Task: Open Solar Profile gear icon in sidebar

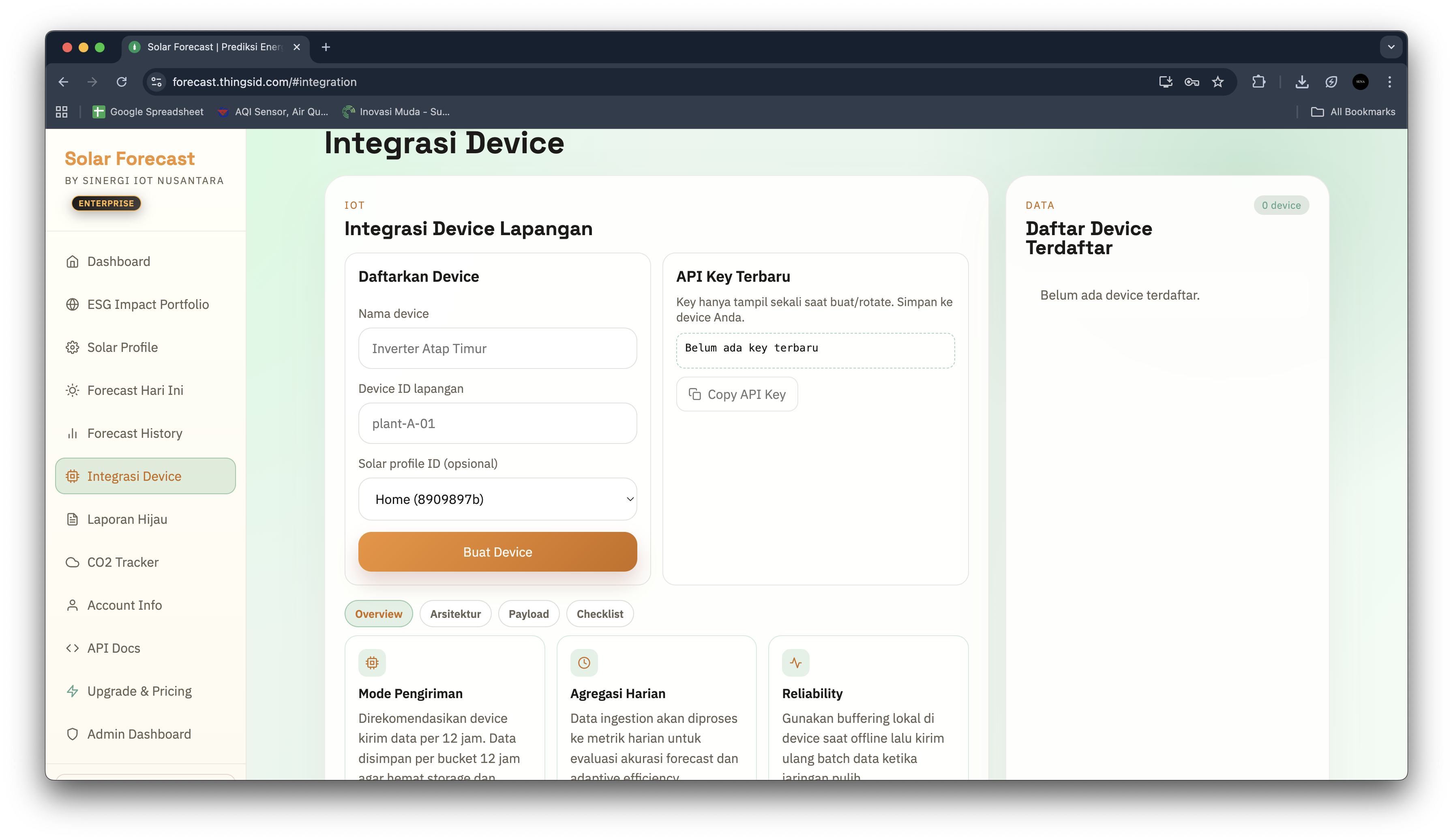Action: tap(72, 348)
